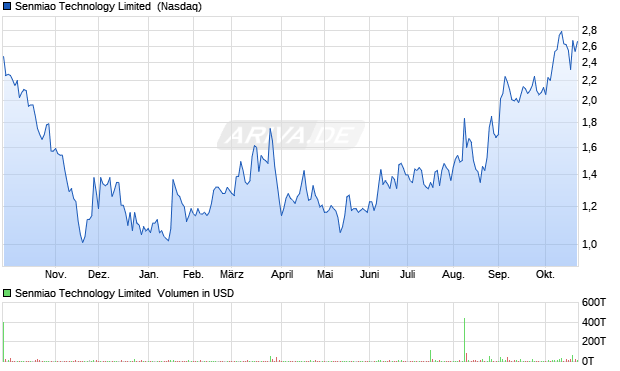Click the 2,6 price axis value
This screenshot has height=371, width=620.
tap(590, 47)
